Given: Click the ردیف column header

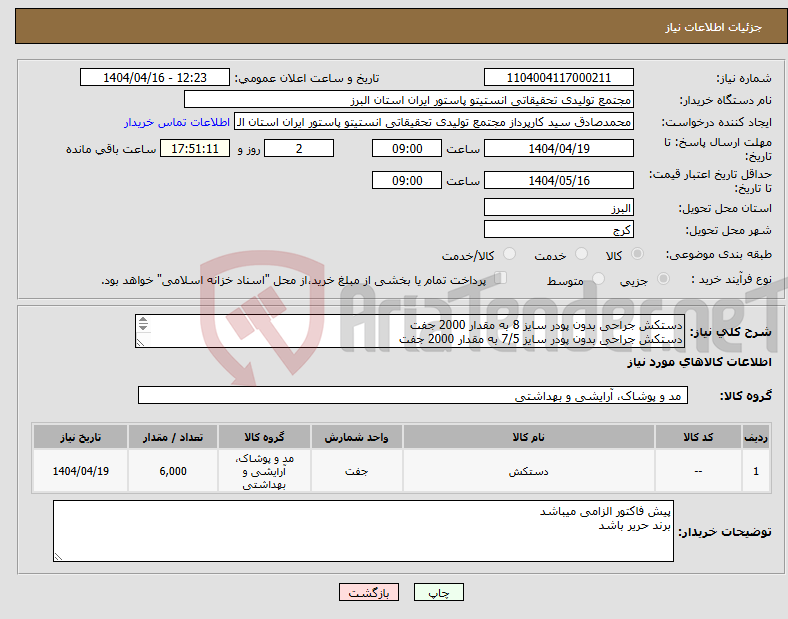Looking at the screenshot, I should pos(755,437).
